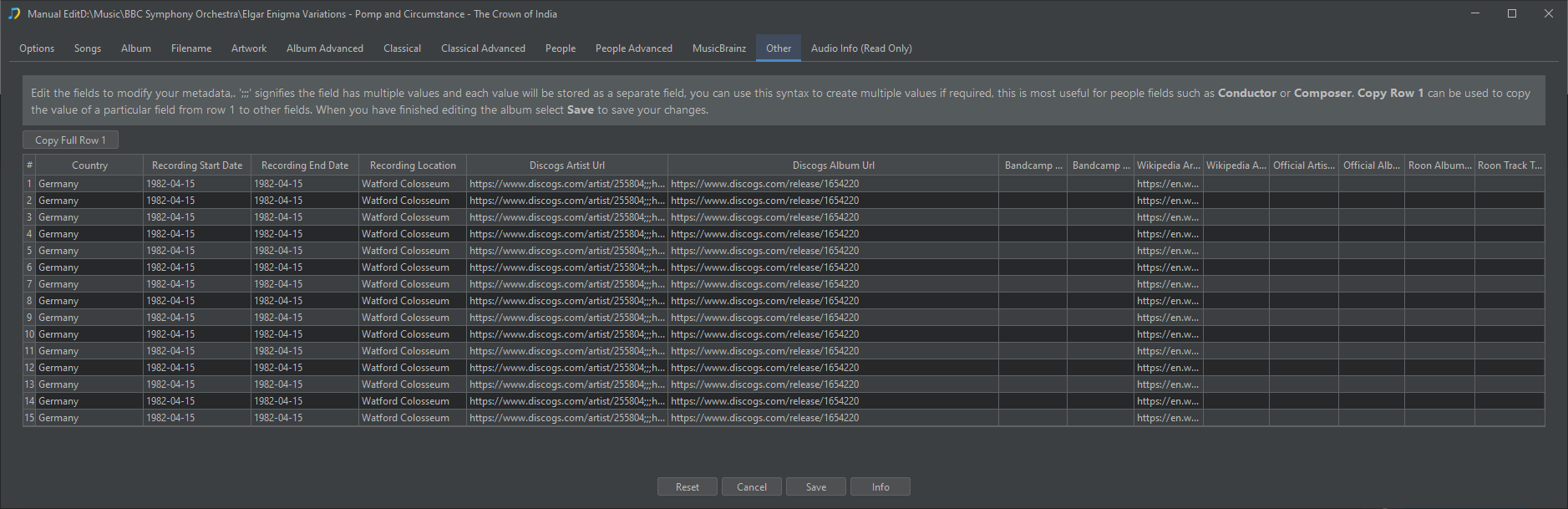Open the Artwork tab
This screenshot has height=509, width=1568.
pyautogui.click(x=249, y=48)
